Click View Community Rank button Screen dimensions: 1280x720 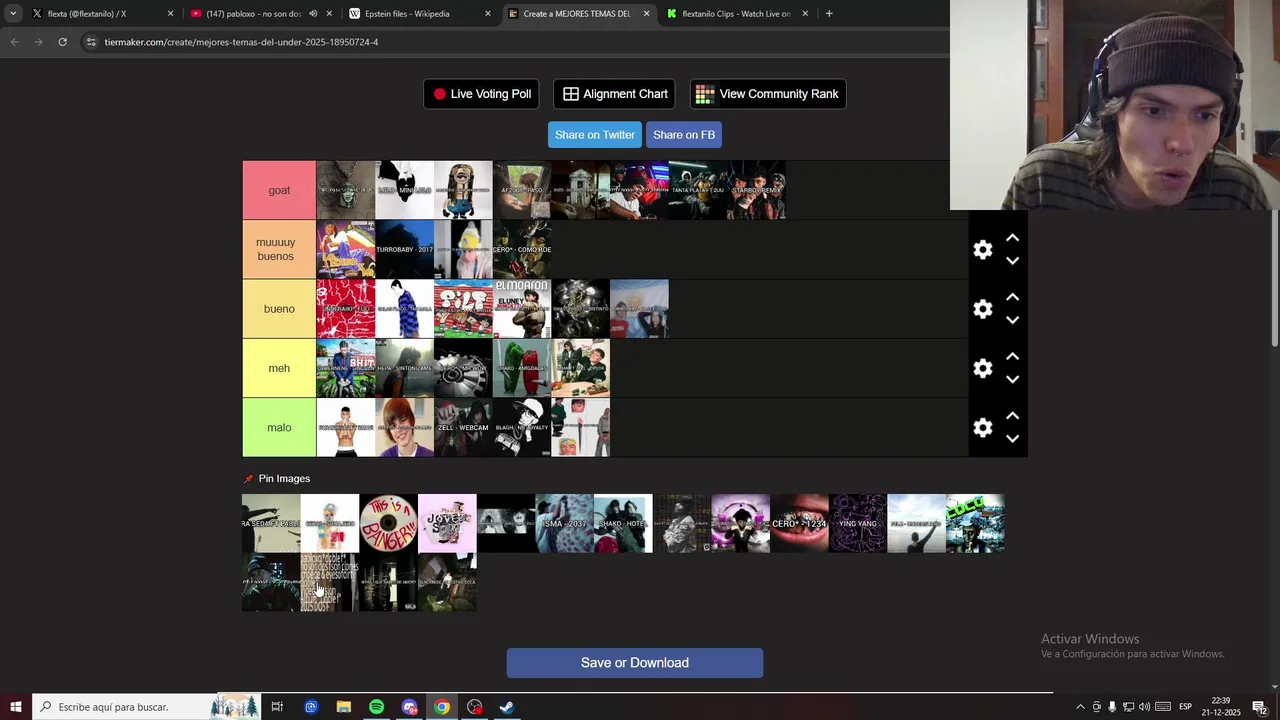[768, 94]
